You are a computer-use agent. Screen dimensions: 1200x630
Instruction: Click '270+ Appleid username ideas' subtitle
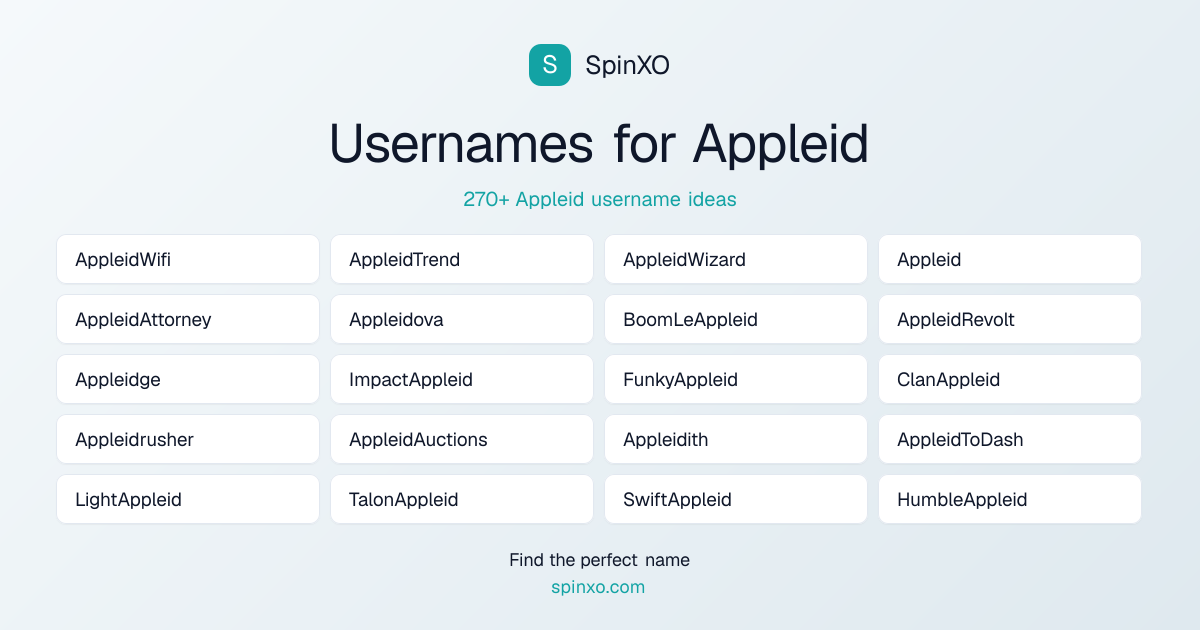pyautogui.click(x=600, y=199)
